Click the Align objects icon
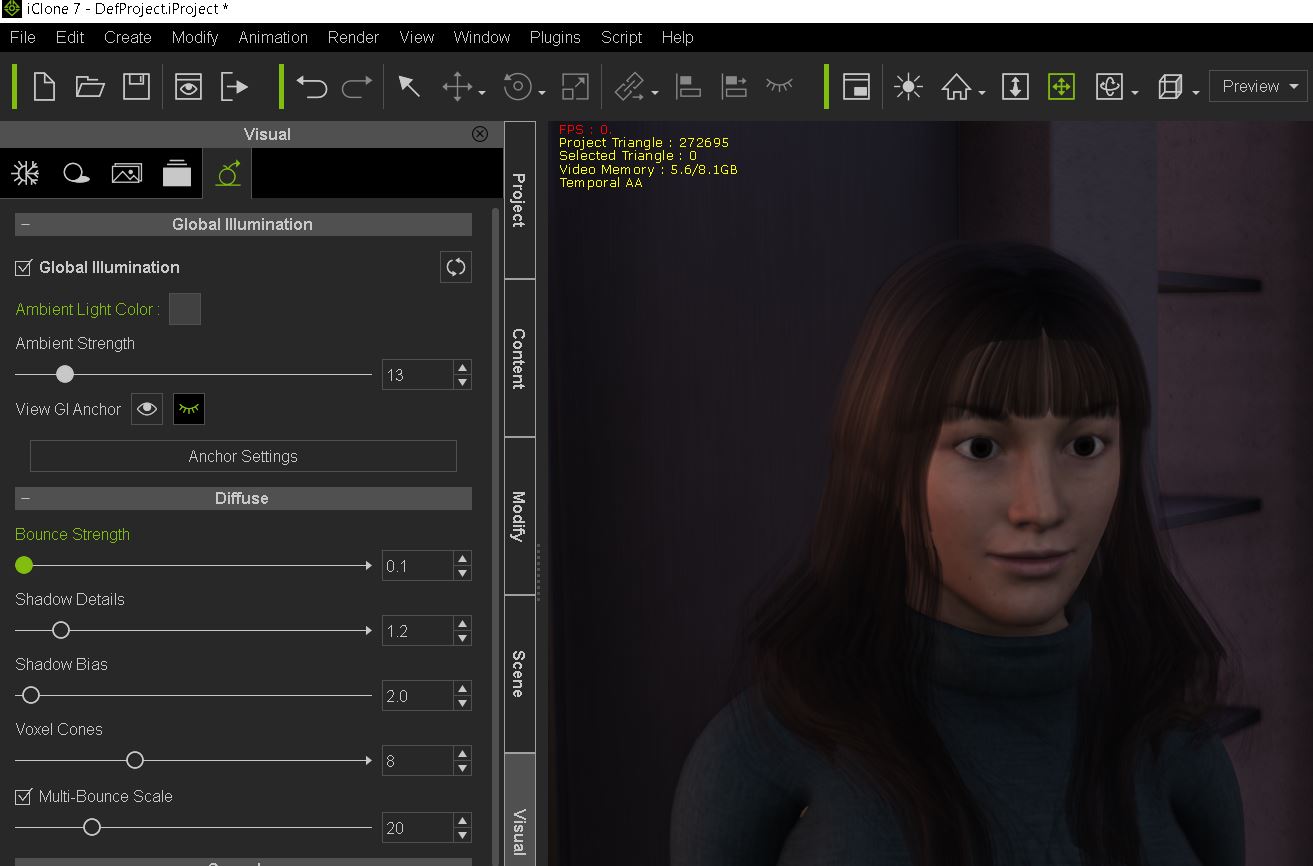 pyautogui.click(x=688, y=86)
